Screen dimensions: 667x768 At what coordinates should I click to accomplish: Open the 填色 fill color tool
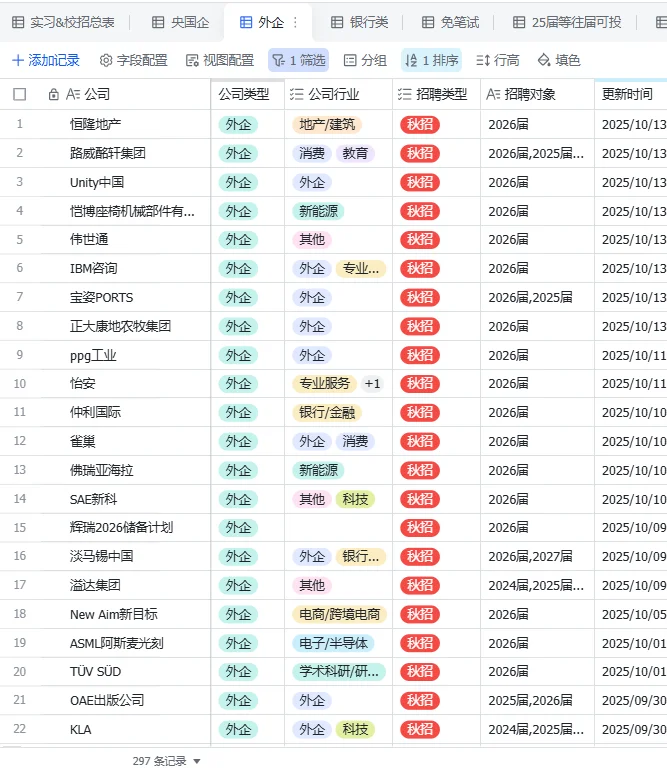tap(559, 60)
